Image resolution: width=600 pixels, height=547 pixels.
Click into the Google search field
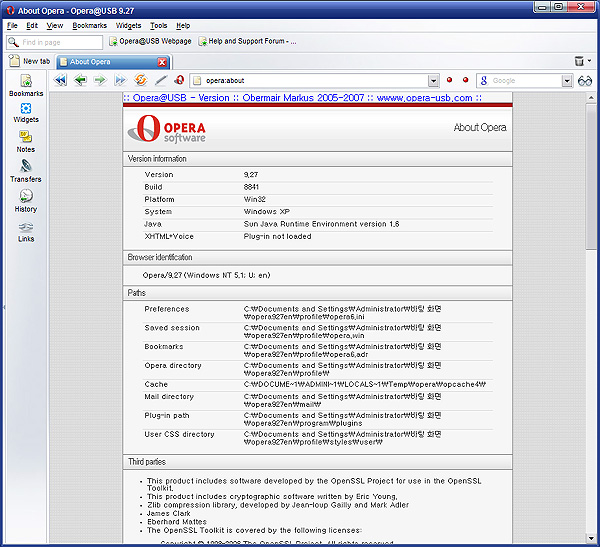tap(526, 81)
